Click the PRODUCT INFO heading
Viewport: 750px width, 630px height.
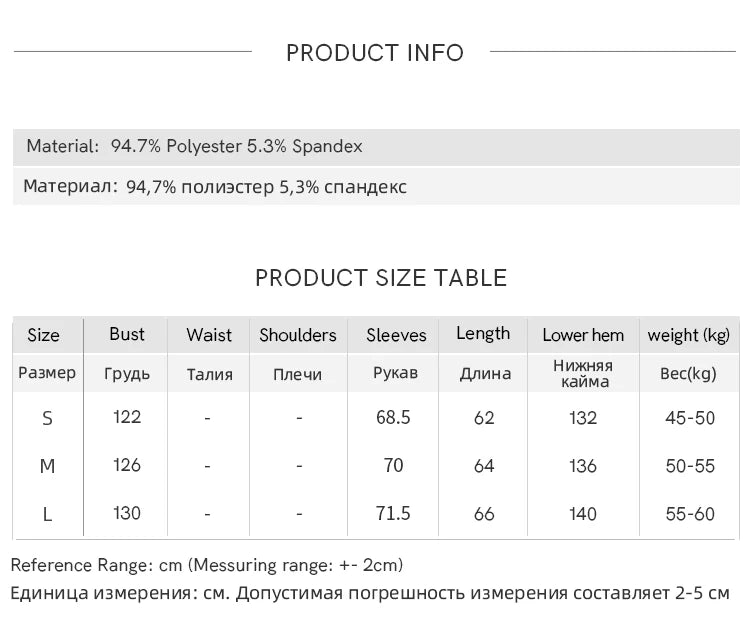pos(375,53)
